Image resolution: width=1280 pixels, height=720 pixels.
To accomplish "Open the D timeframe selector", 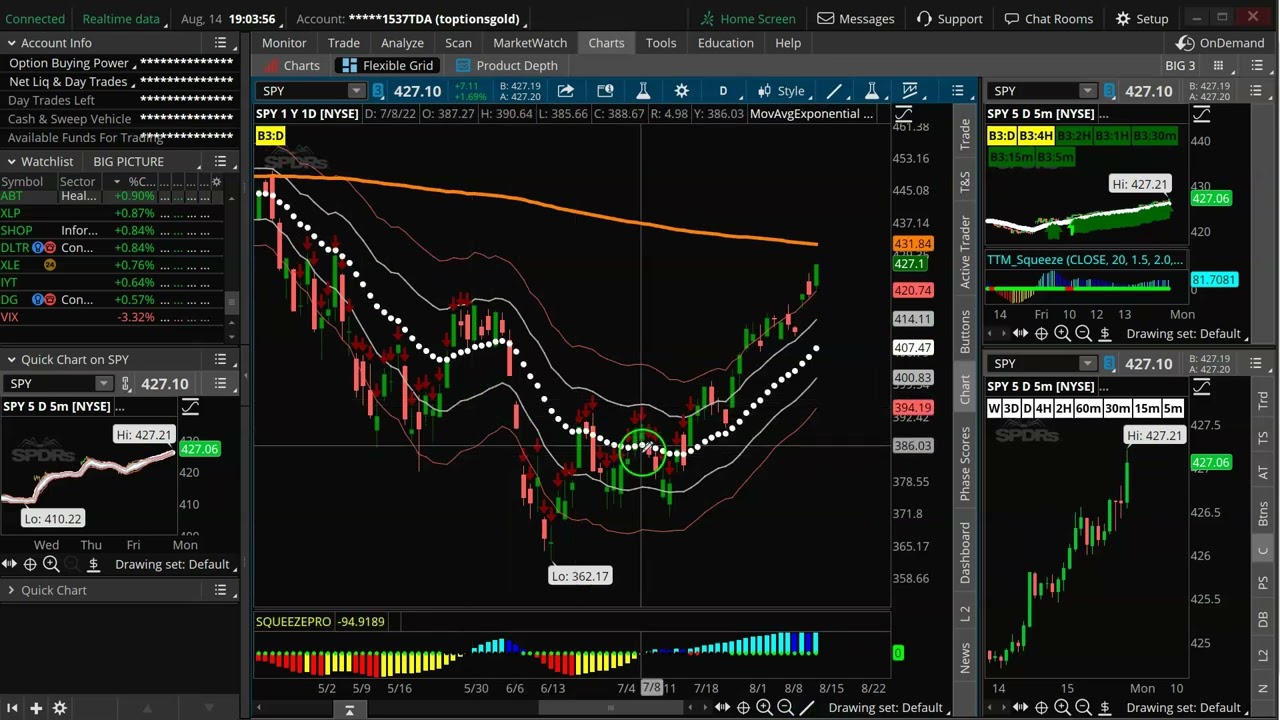I will point(723,91).
